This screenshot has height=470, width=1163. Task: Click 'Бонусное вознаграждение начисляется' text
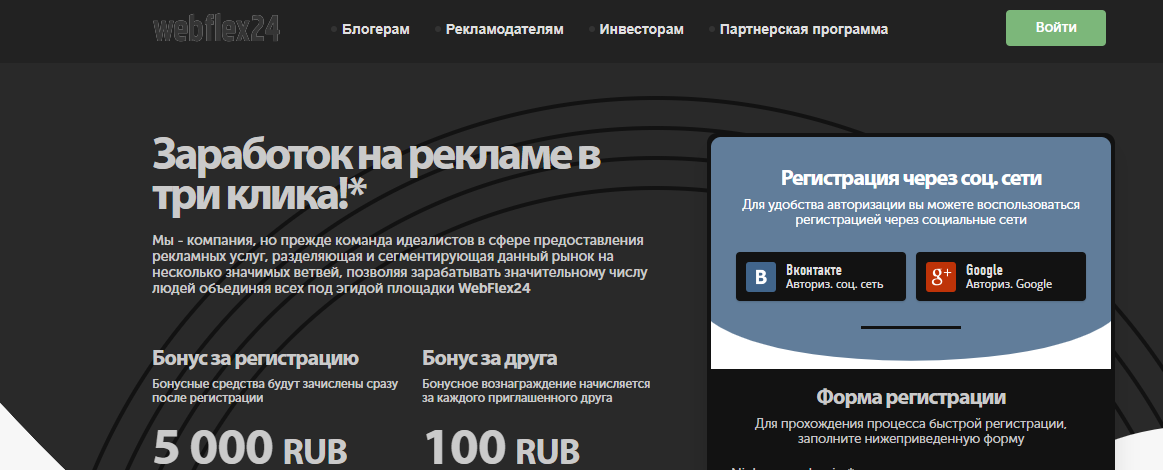pyautogui.click(x=536, y=384)
